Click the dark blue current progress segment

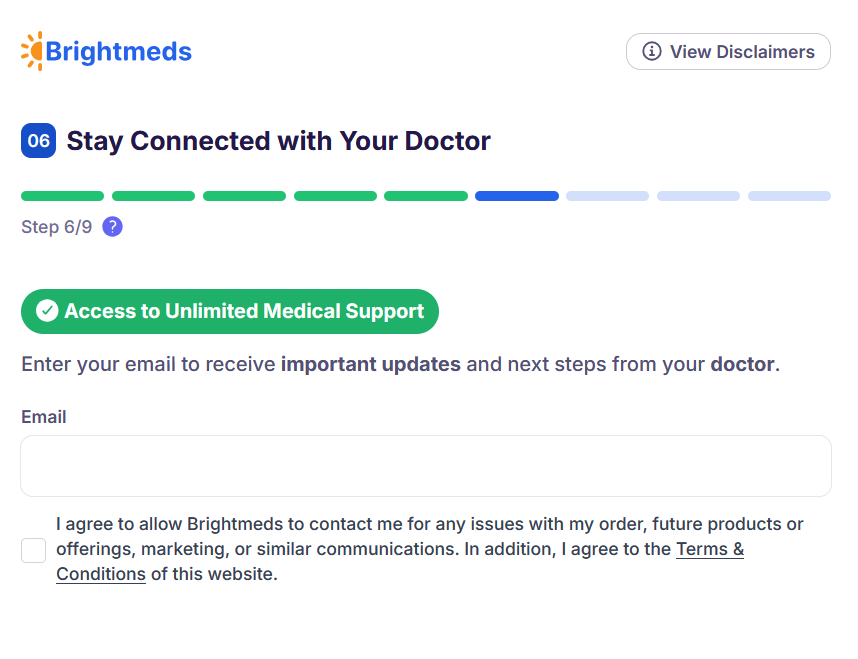pyautogui.click(x=517, y=196)
